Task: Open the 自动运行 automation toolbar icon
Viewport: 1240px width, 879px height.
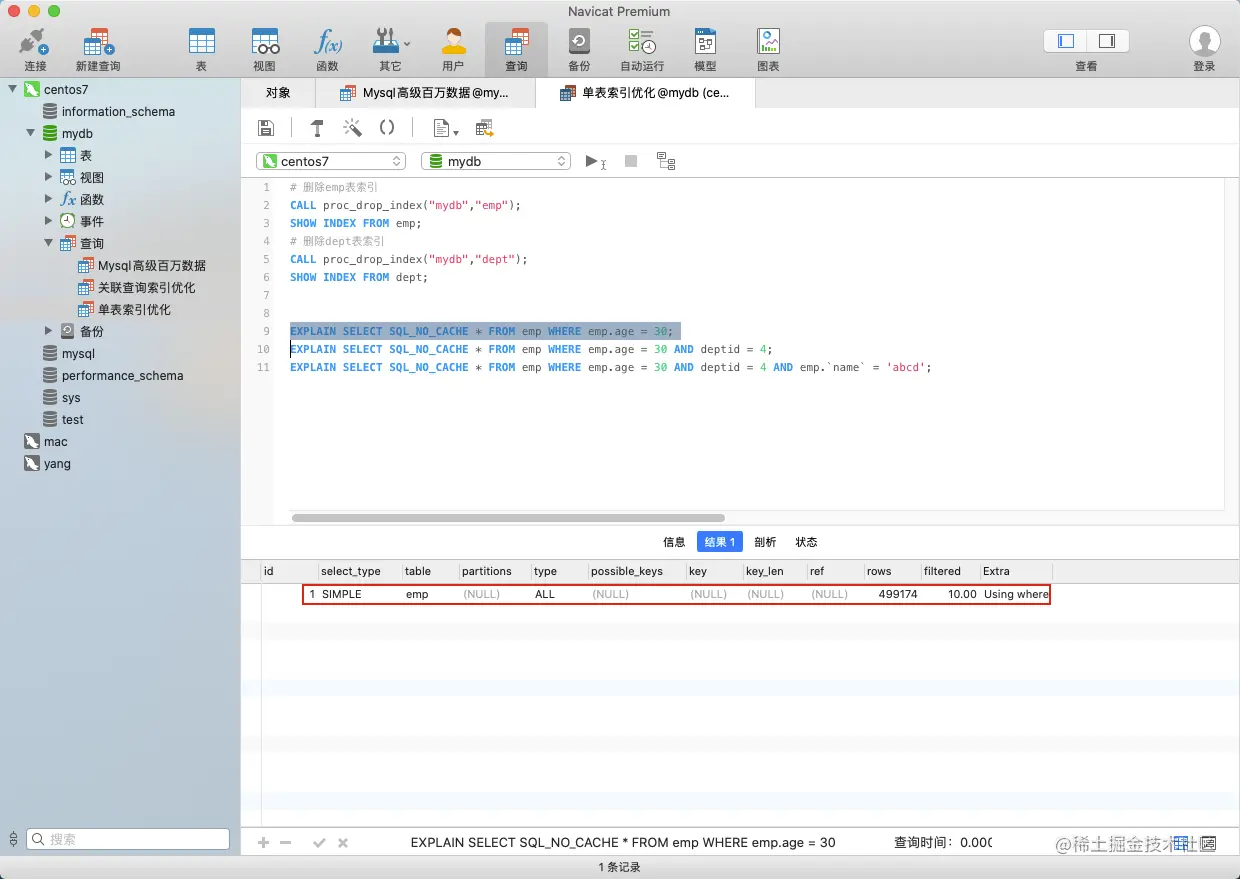Action: point(642,42)
